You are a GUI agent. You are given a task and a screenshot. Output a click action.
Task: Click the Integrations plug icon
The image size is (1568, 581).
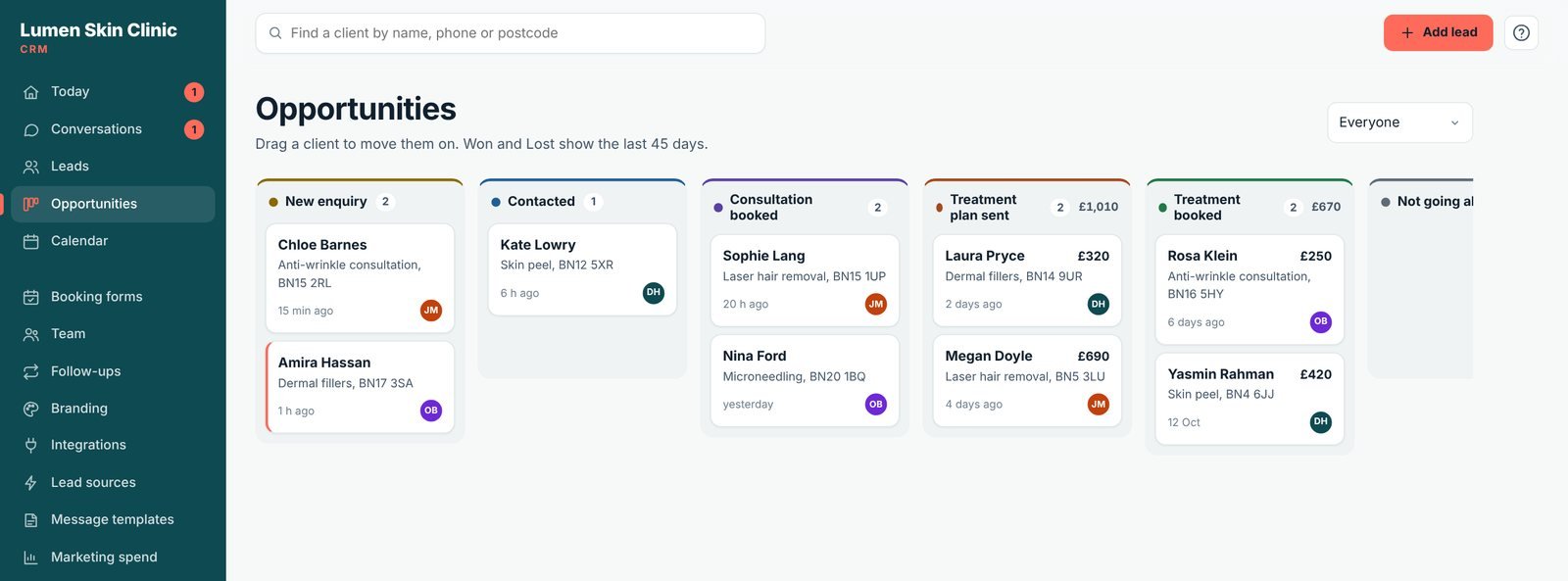point(31,445)
